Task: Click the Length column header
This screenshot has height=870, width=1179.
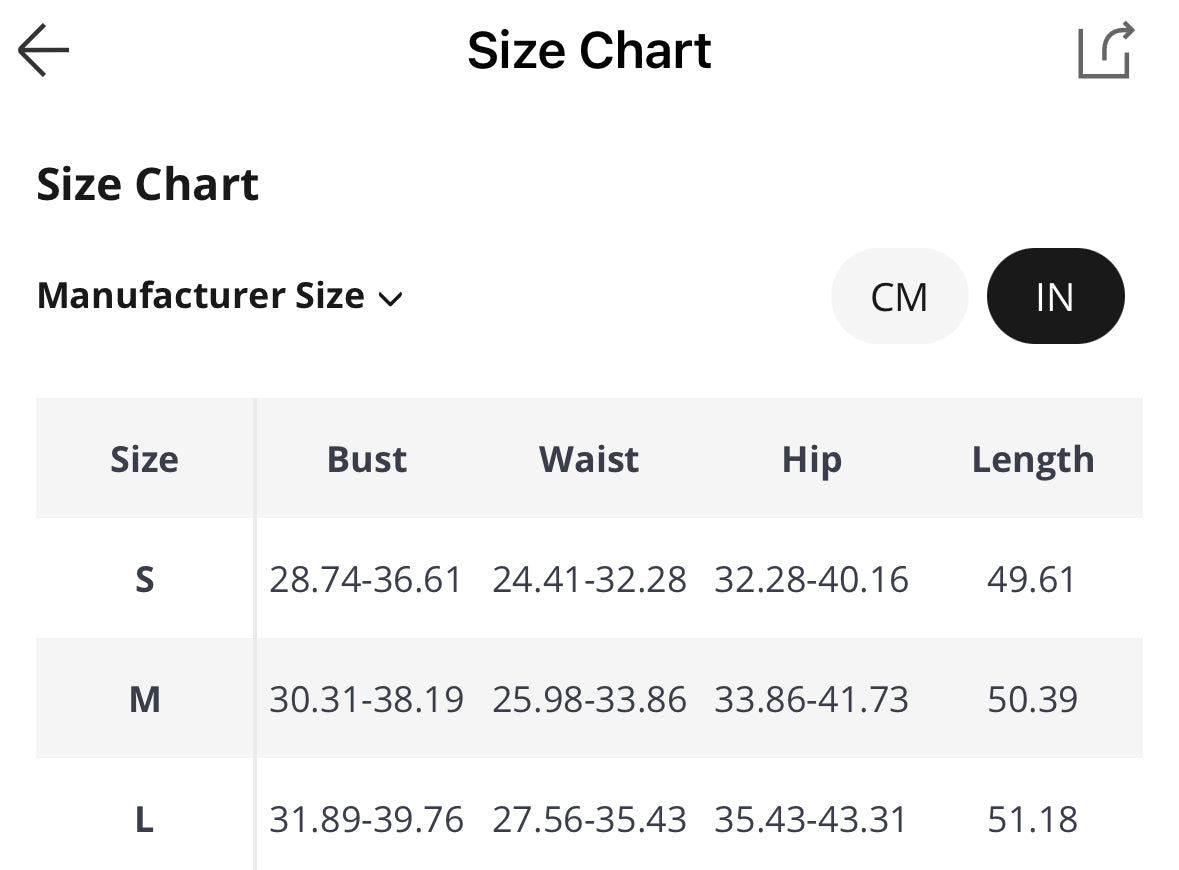Action: coord(1032,460)
